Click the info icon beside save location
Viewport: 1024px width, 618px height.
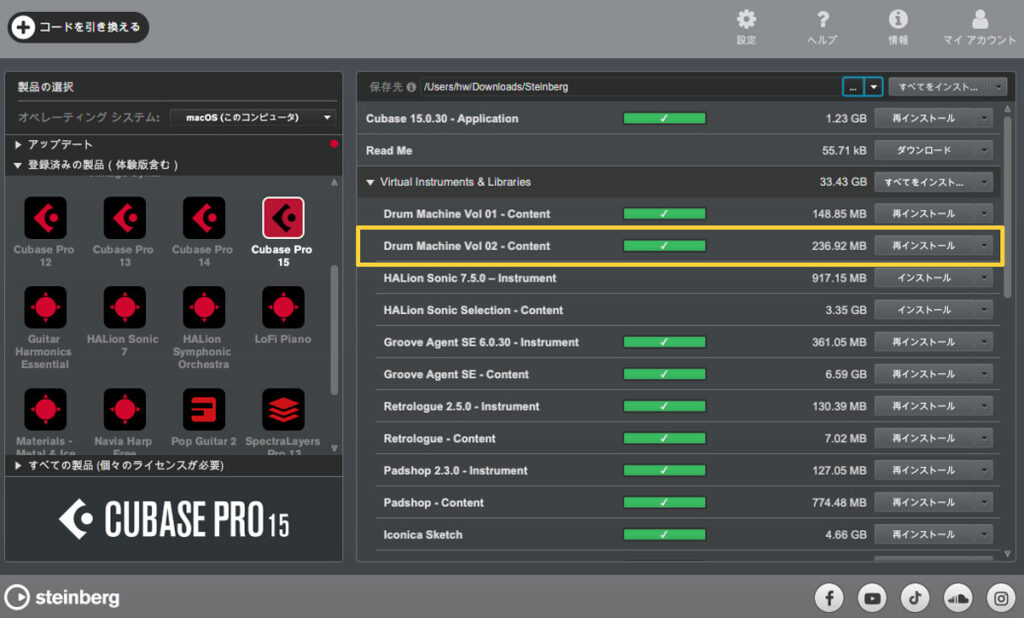[x=411, y=87]
